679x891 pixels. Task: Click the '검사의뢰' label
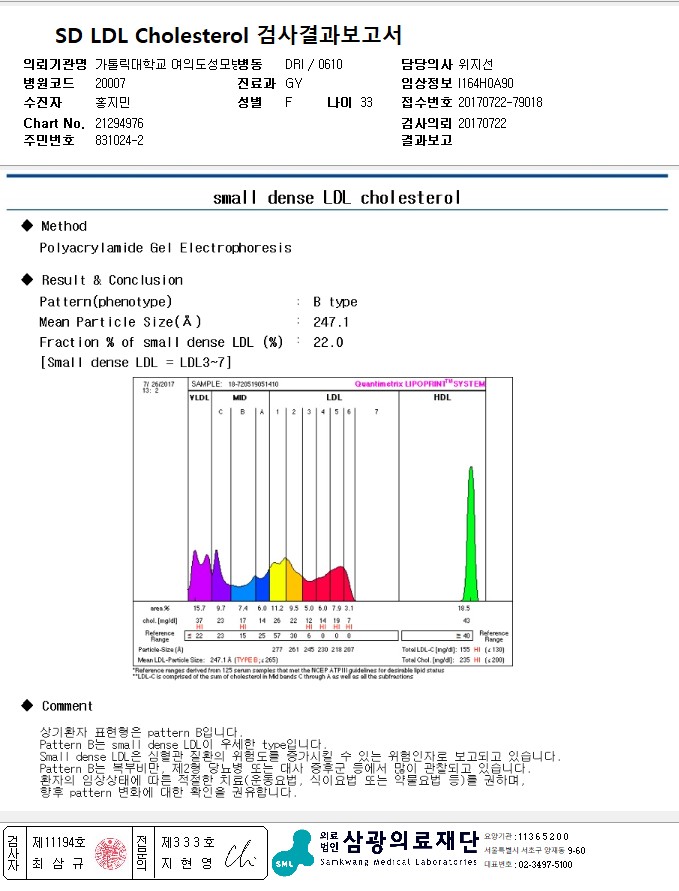pyautogui.click(x=427, y=123)
